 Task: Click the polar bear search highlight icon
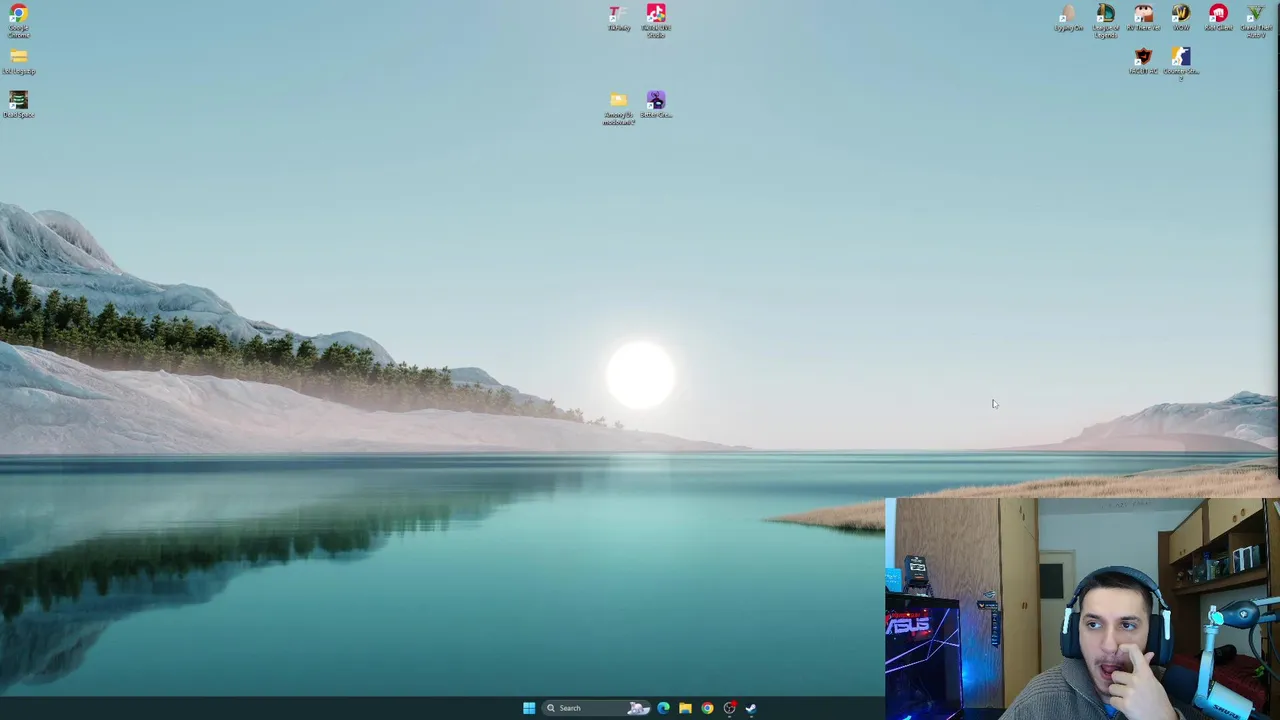638,708
